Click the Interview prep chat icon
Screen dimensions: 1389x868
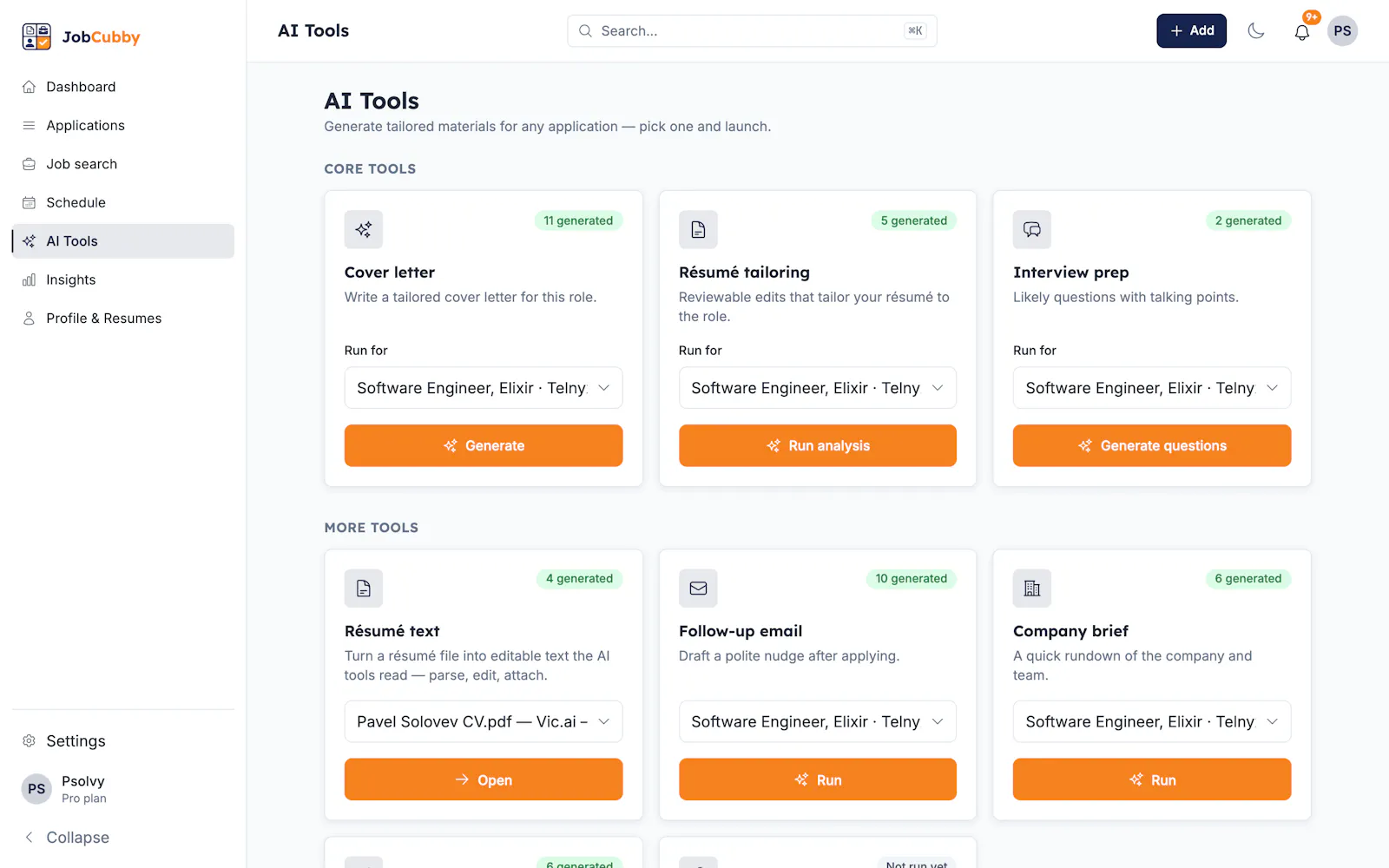(1032, 229)
